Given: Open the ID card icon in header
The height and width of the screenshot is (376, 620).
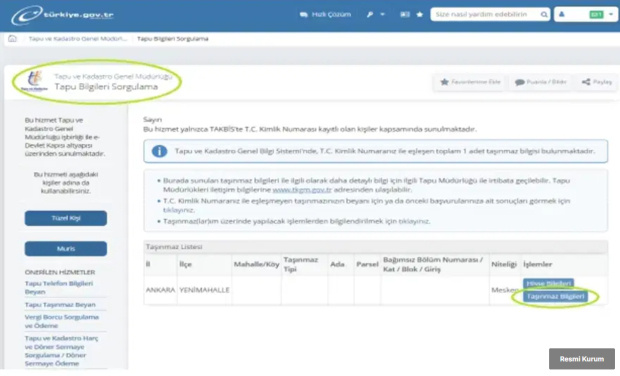Looking at the screenshot, I should (x=405, y=14).
